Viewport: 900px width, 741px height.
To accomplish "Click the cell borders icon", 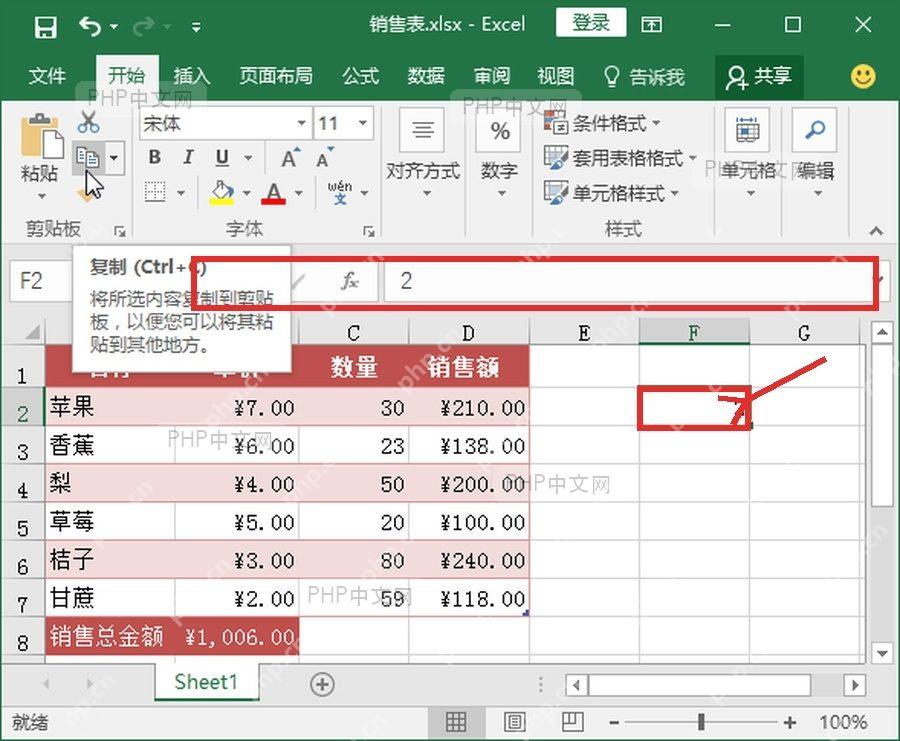I will [155, 192].
